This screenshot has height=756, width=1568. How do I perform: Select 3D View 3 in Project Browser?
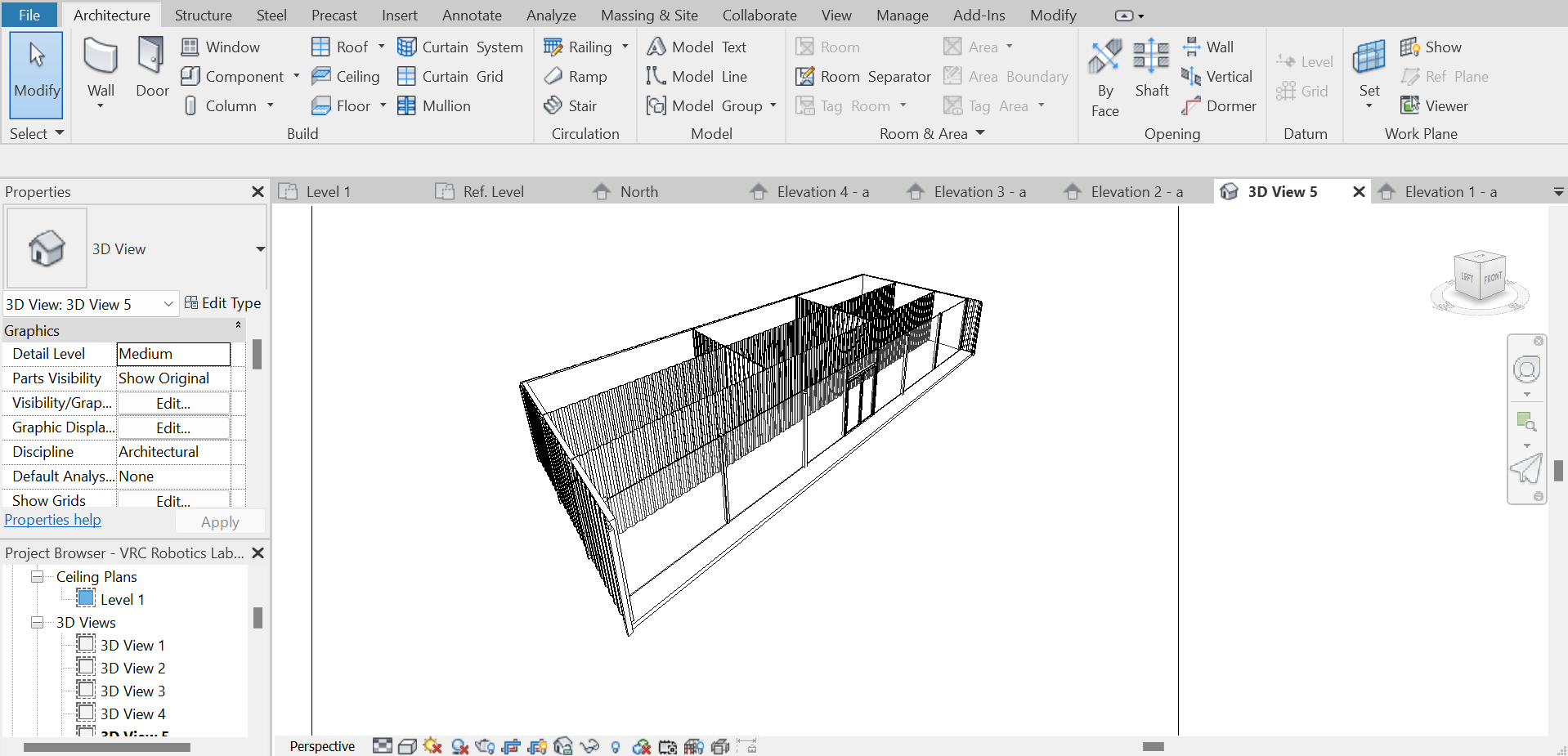(x=132, y=691)
